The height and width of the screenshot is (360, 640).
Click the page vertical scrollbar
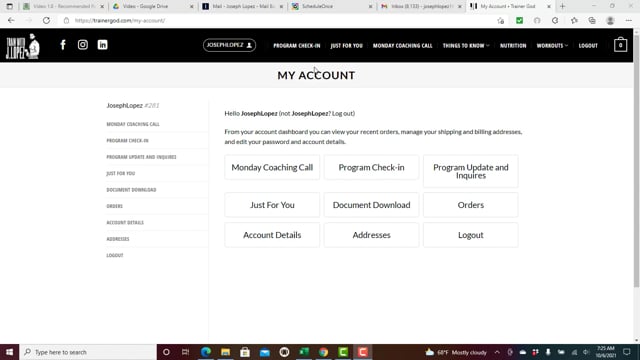636,161
